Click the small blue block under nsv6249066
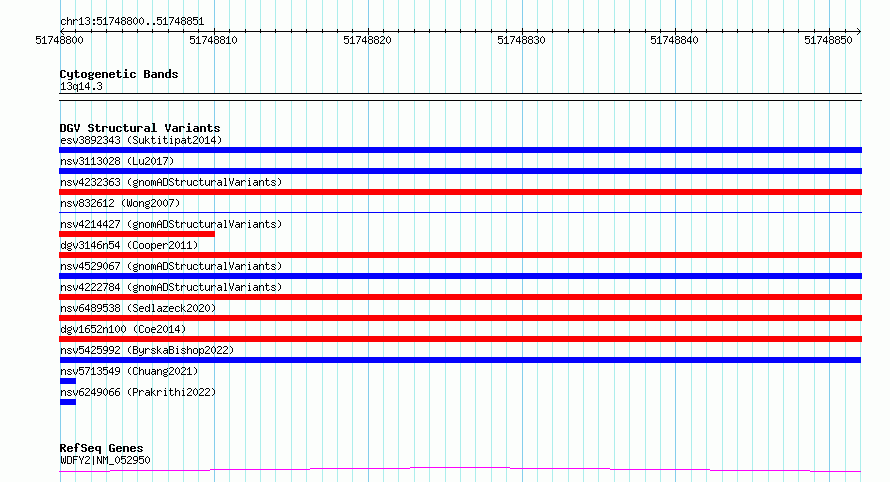Image resolution: width=890 pixels, height=482 pixels. (x=68, y=402)
